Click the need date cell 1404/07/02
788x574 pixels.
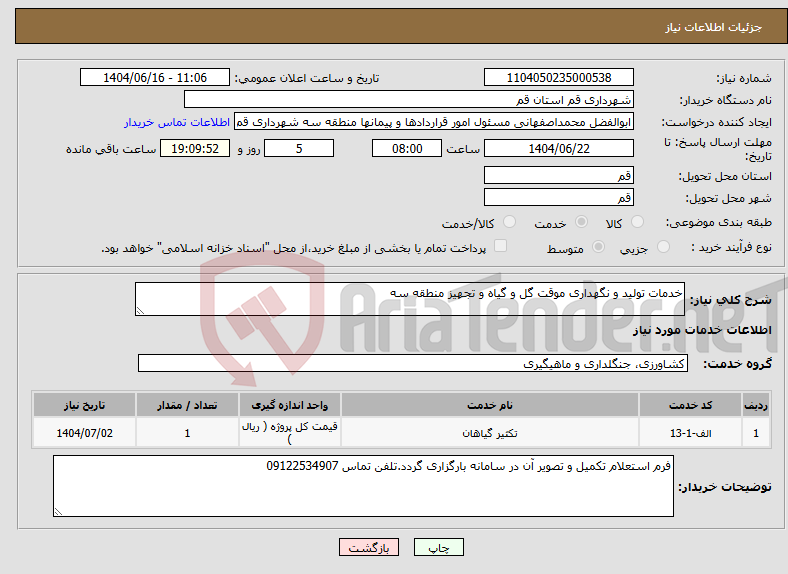[84, 433]
